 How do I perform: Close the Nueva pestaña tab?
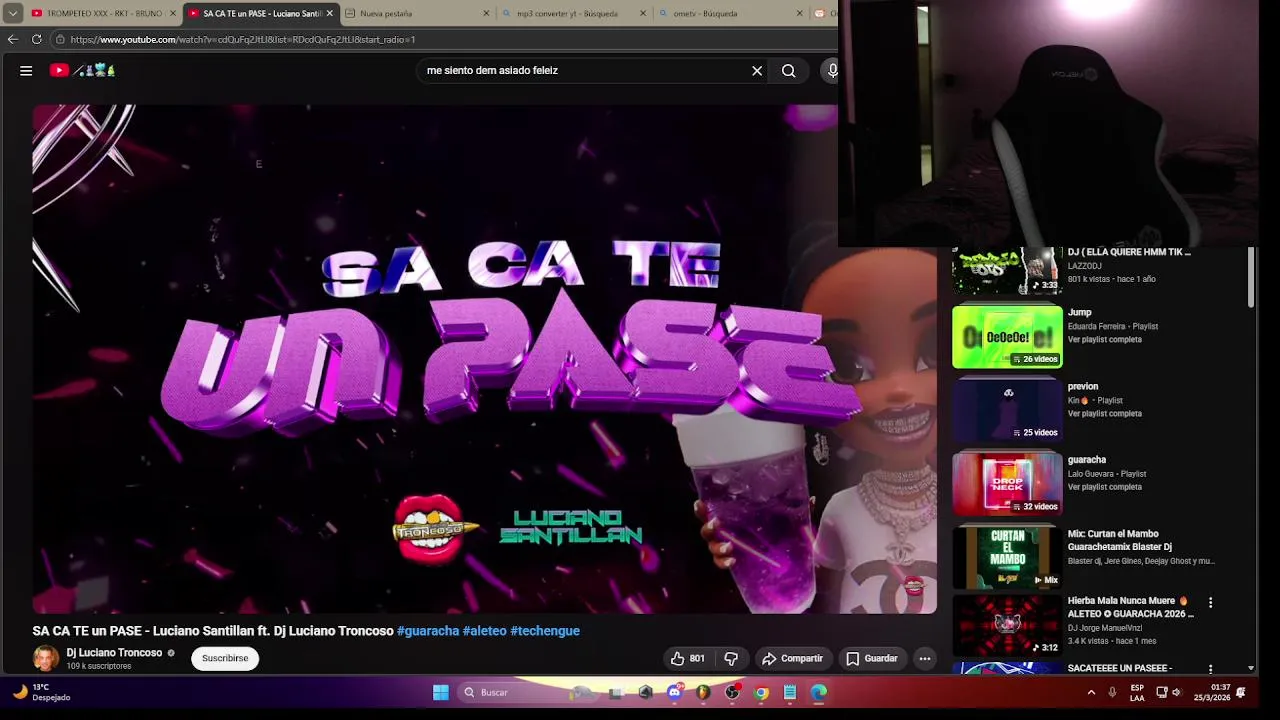pos(487,14)
